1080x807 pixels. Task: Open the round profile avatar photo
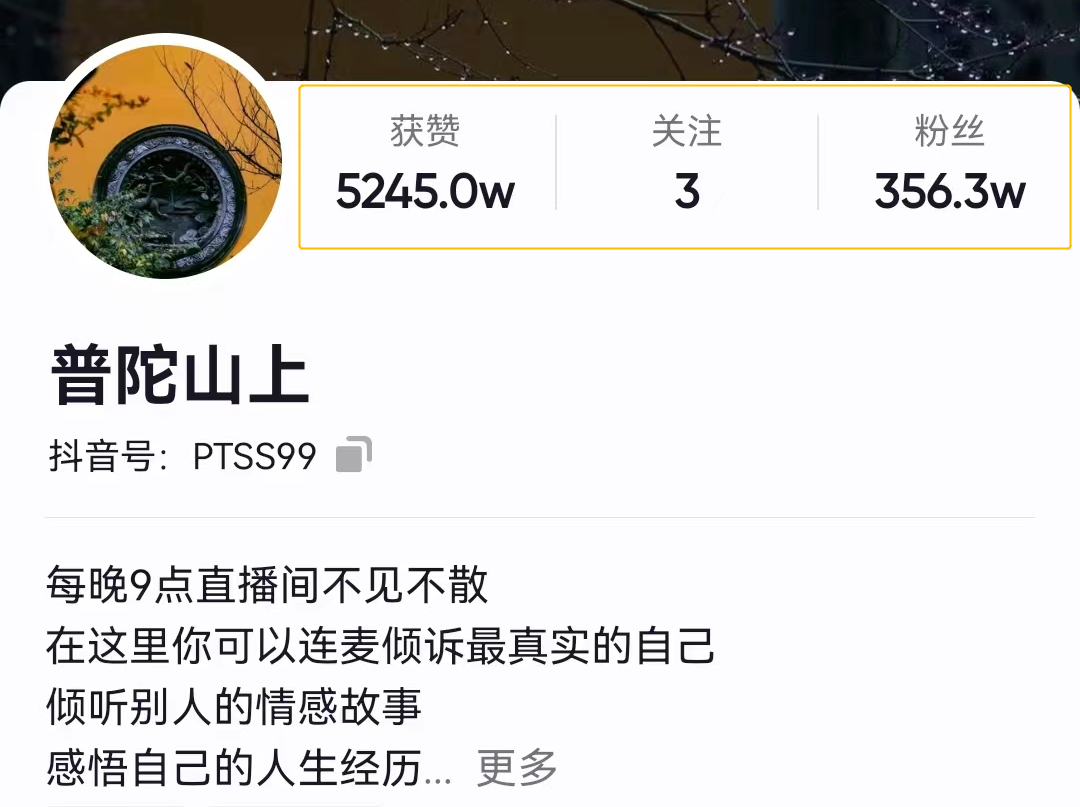(165, 162)
